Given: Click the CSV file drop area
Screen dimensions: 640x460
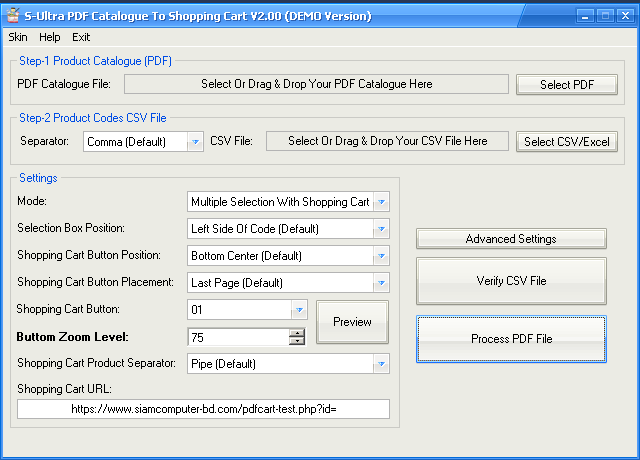Looking at the screenshot, I should tap(387, 141).
